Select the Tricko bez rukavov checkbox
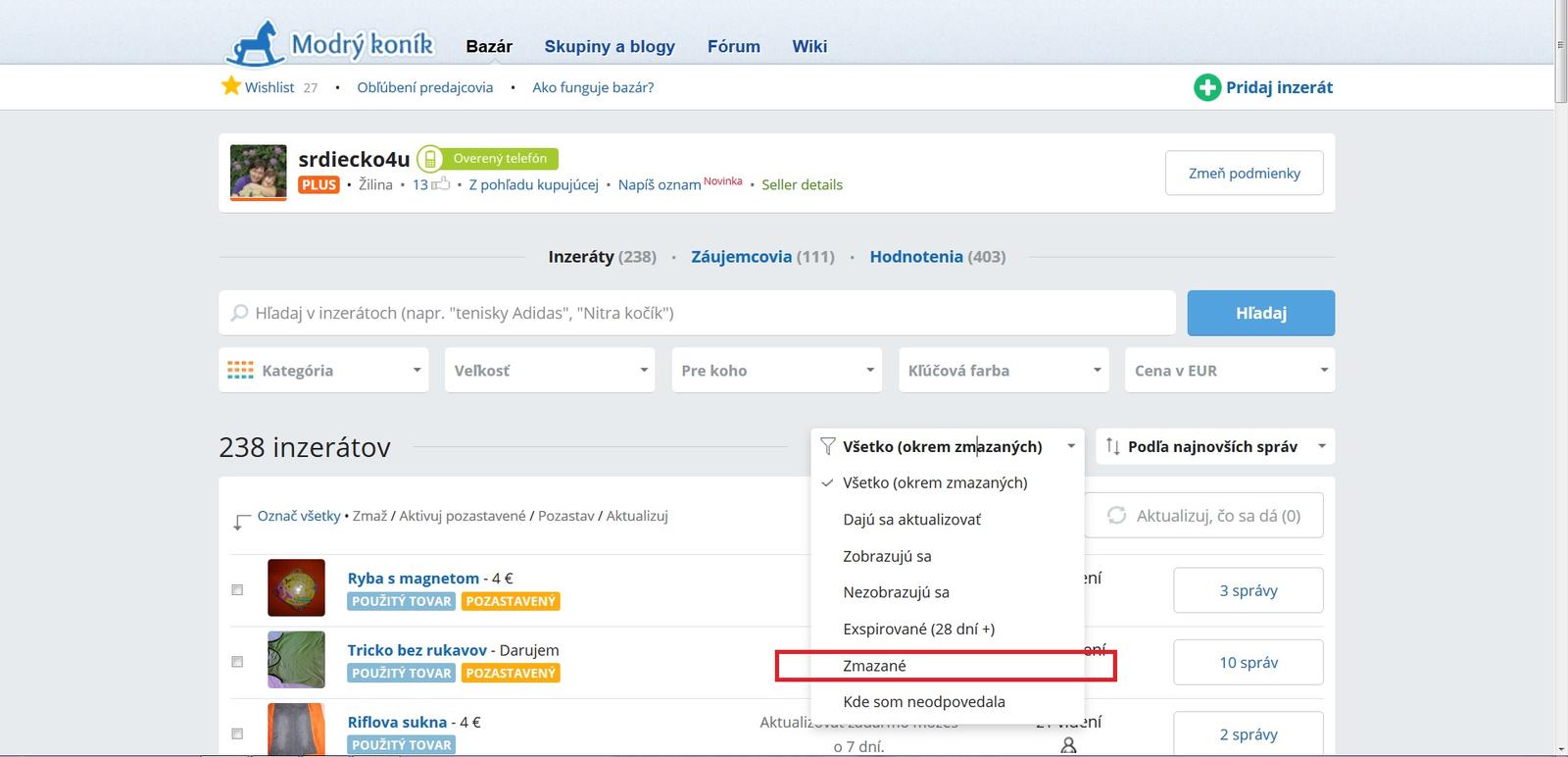The image size is (1568, 757). tap(237, 662)
